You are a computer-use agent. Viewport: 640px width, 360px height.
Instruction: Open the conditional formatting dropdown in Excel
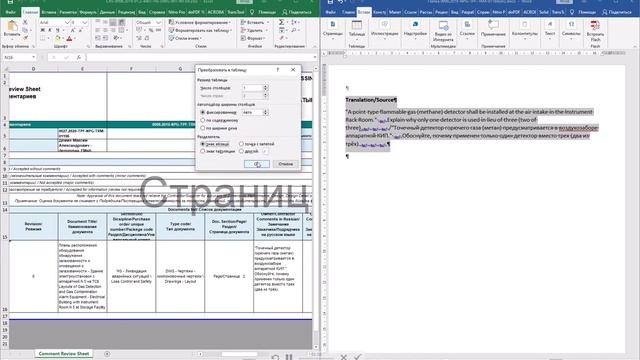(199, 22)
